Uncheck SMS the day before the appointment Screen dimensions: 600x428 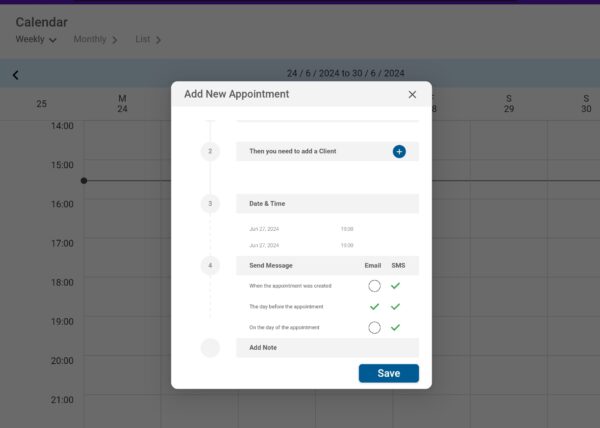pos(395,307)
